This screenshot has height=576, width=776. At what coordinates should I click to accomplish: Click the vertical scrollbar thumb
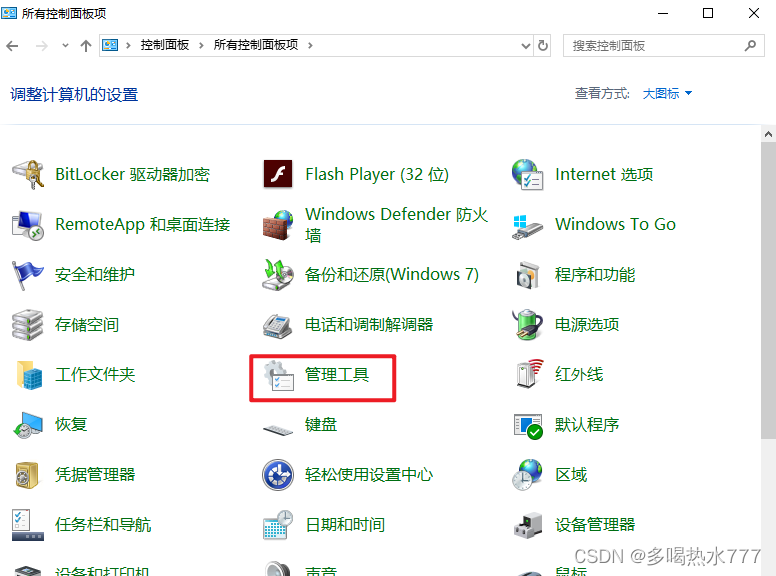pyautogui.click(x=768, y=290)
